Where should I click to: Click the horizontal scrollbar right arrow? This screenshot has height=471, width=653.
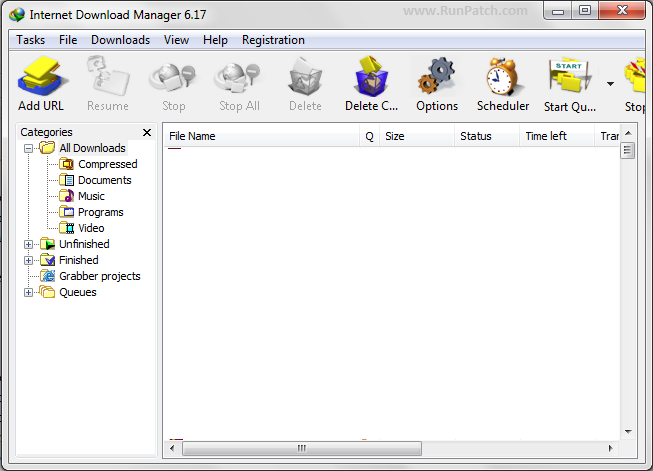tap(611, 449)
